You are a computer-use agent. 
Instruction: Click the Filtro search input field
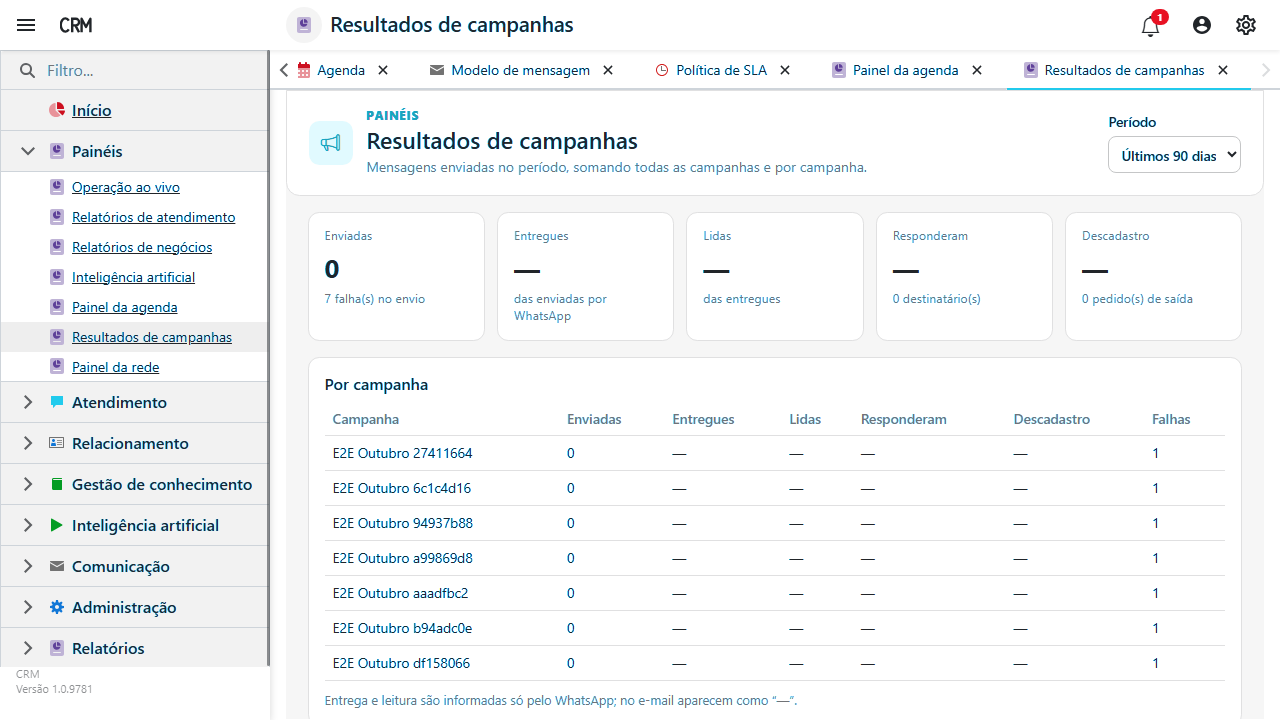tap(150, 71)
